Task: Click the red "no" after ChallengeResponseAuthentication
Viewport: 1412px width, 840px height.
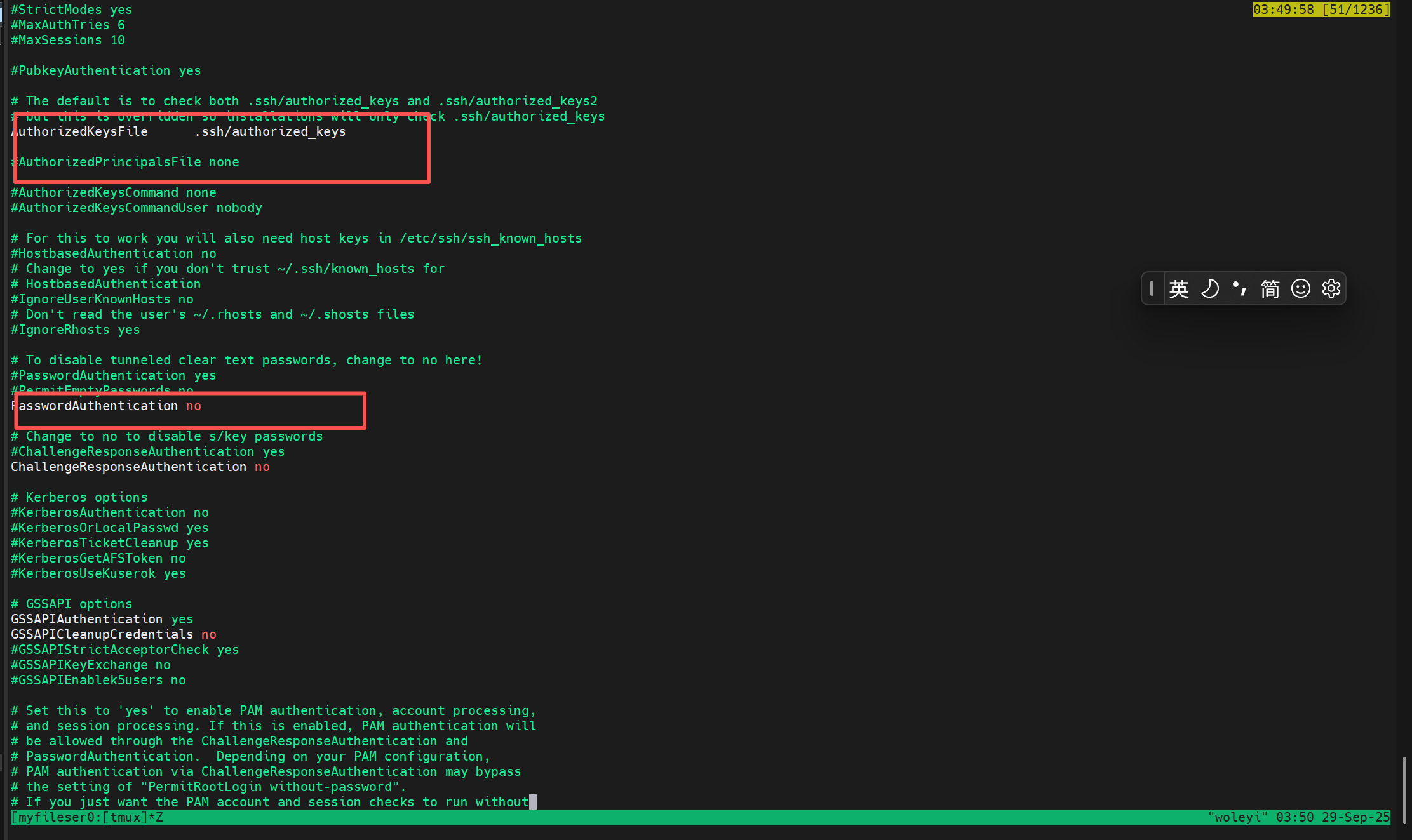Action: coord(262,467)
